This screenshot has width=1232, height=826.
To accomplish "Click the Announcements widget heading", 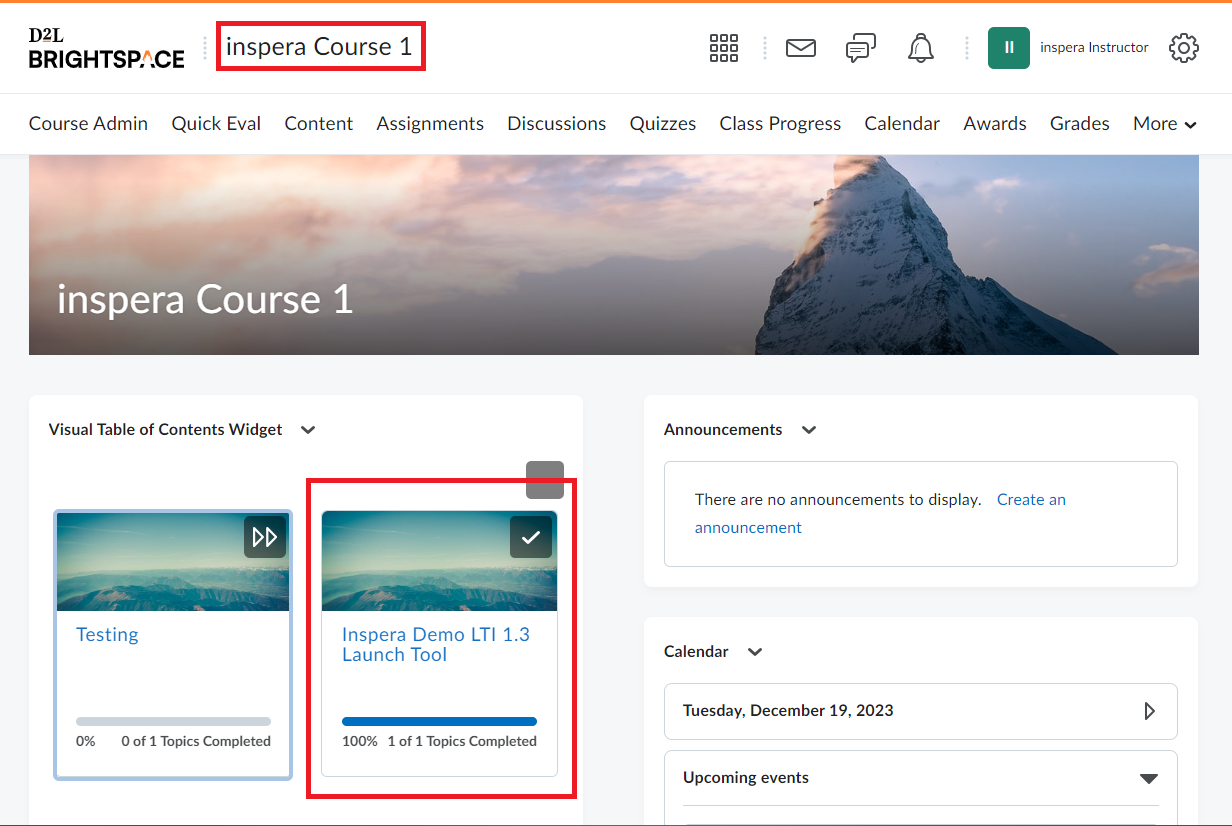I will pyautogui.click(x=723, y=430).
